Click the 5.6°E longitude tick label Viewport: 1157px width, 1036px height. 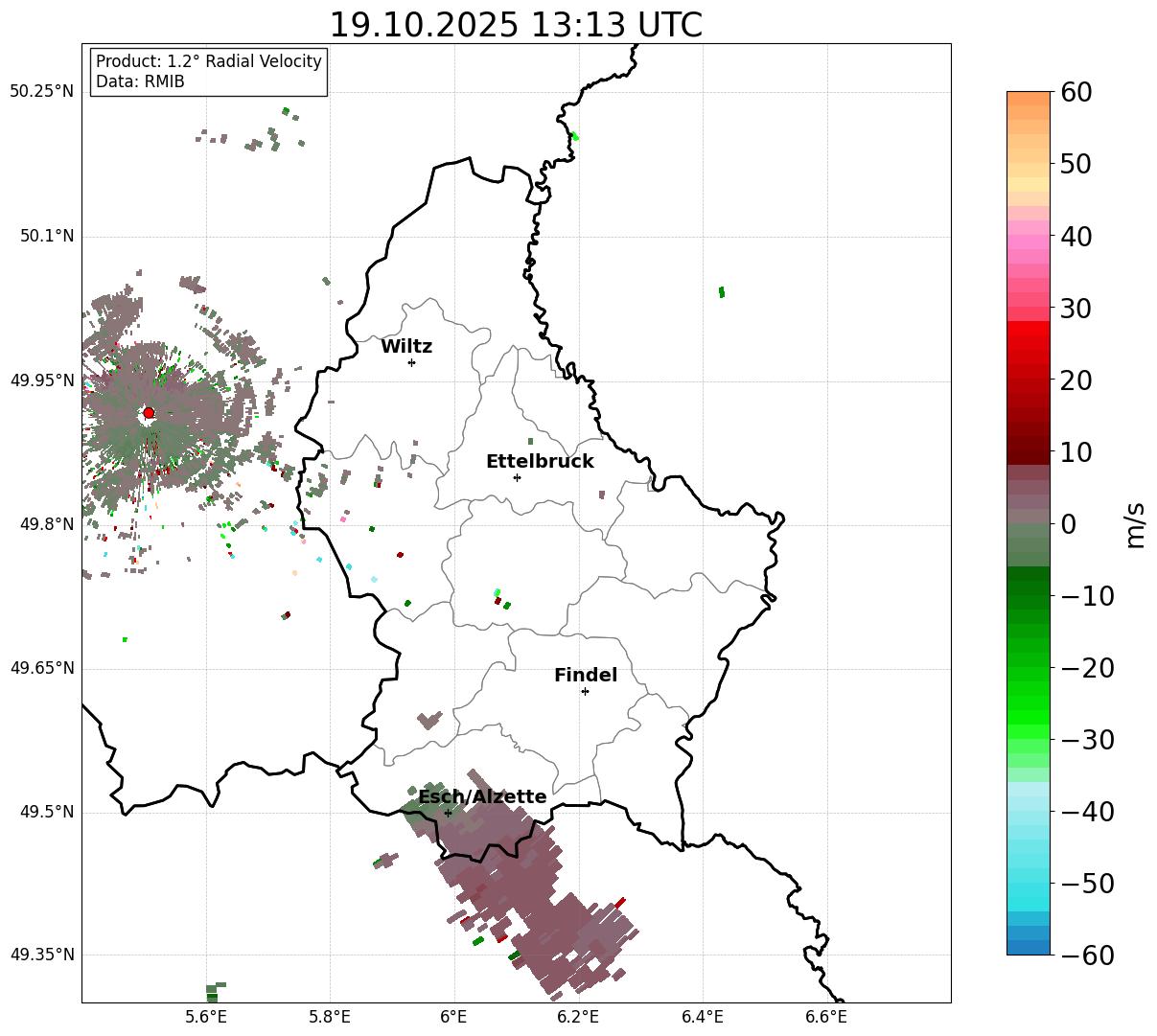[207, 1017]
